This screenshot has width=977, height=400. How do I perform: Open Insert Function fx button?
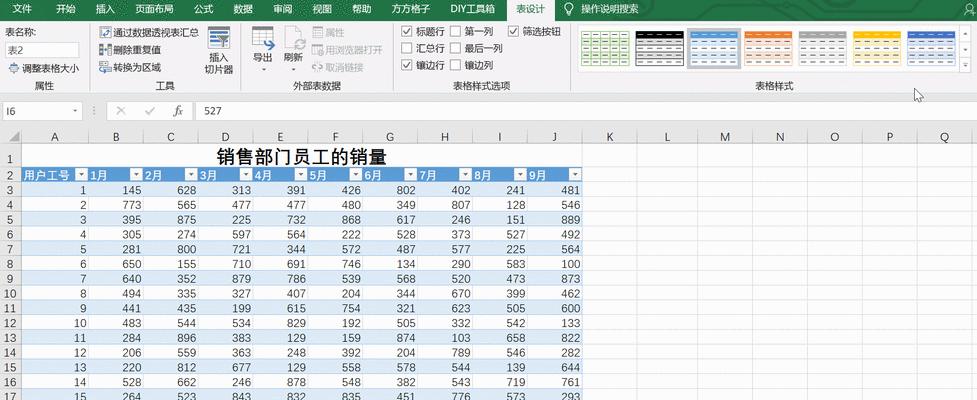coord(178,111)
